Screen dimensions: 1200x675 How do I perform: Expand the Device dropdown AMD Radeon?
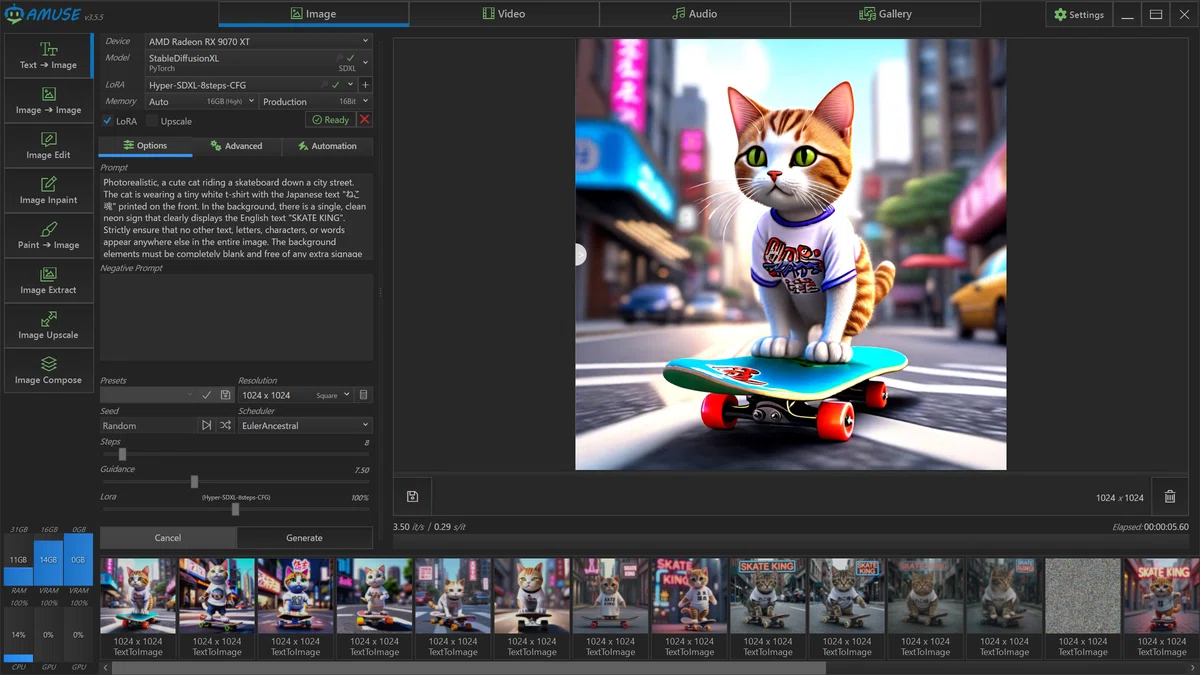(258, 41)
